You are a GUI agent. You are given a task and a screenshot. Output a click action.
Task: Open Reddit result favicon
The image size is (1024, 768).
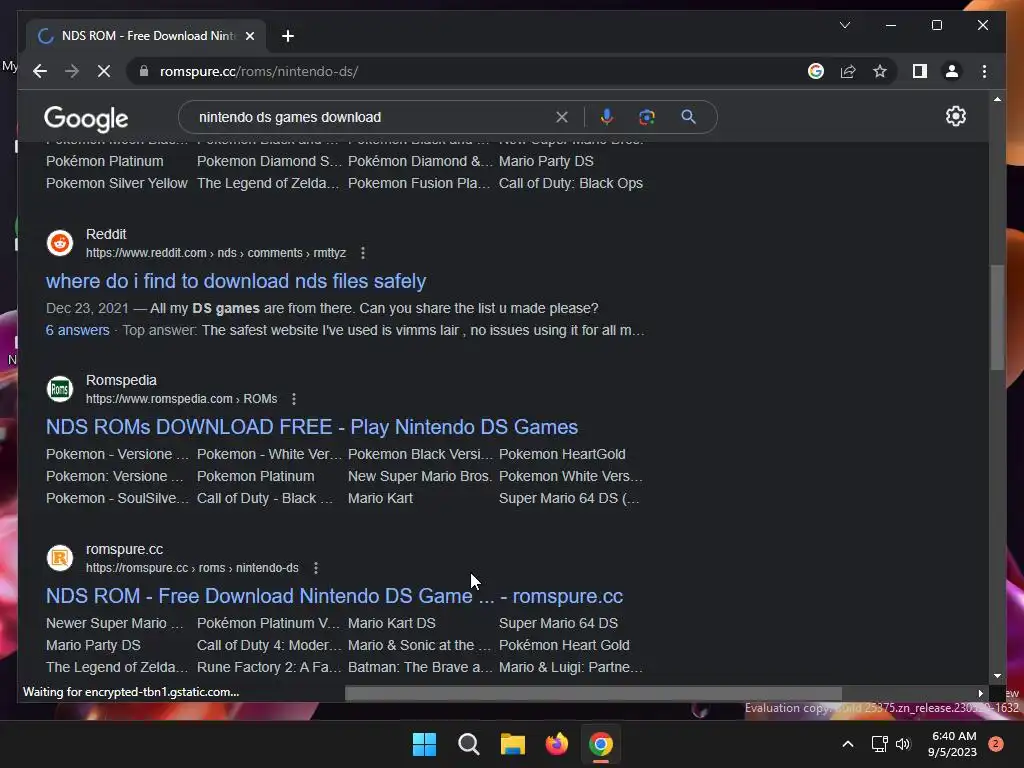coord(59,243)
